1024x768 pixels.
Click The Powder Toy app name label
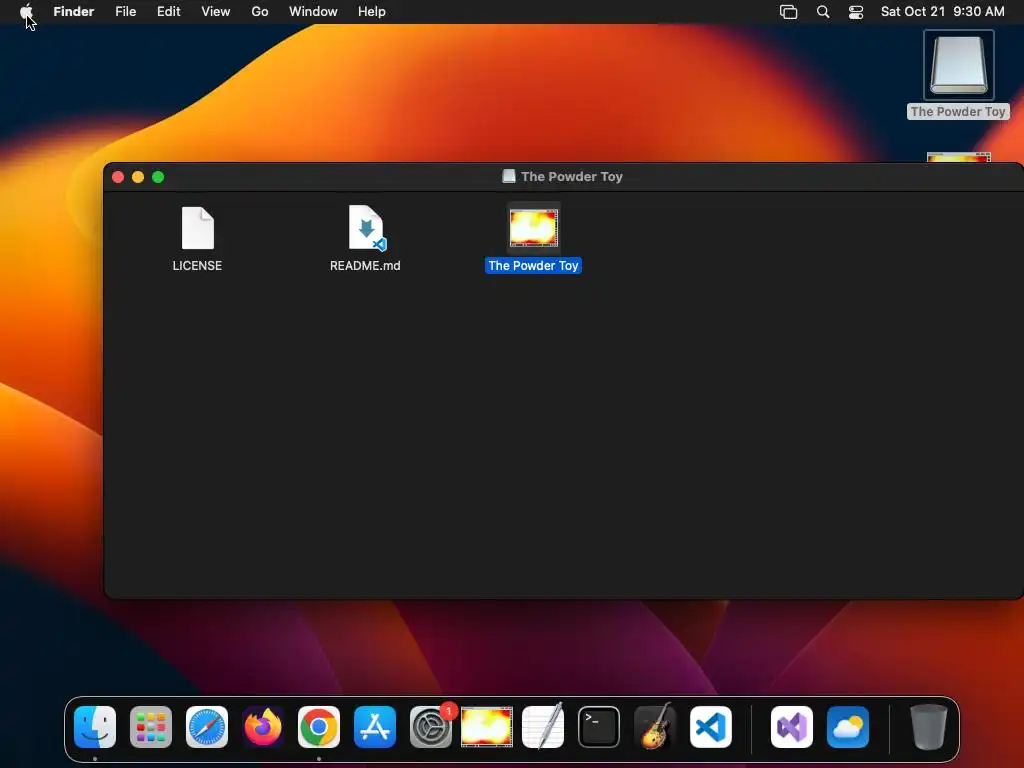tap(533, 266)
